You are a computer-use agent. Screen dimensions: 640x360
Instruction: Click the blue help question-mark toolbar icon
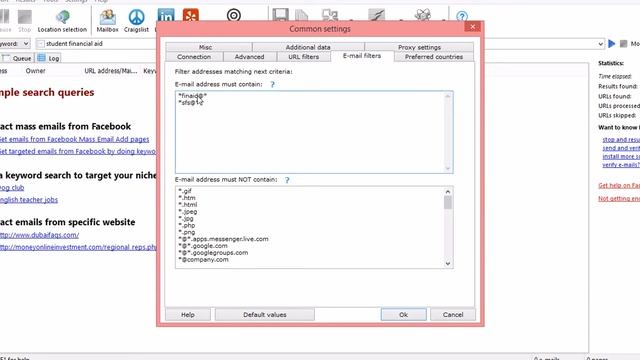(x=462, y=16)
